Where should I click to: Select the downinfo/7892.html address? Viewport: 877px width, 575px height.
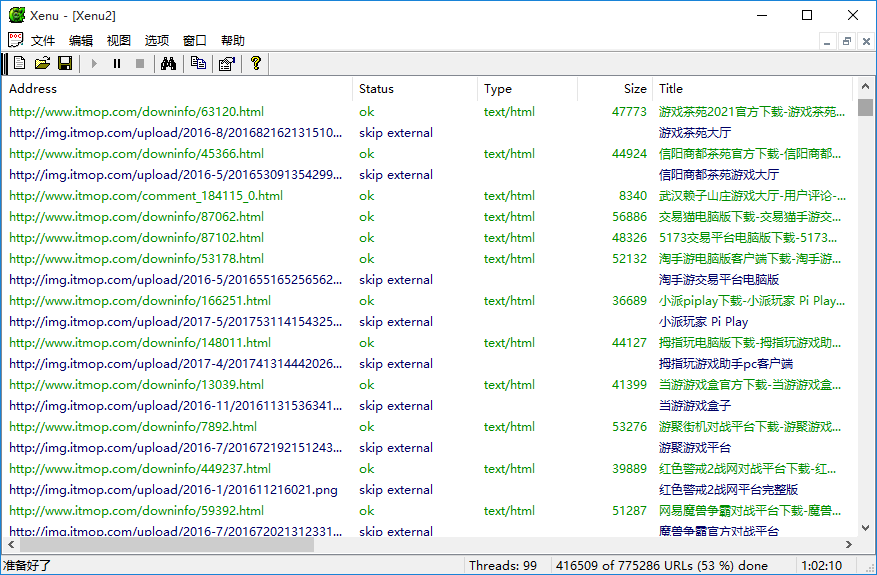click(x=133, y=426)
